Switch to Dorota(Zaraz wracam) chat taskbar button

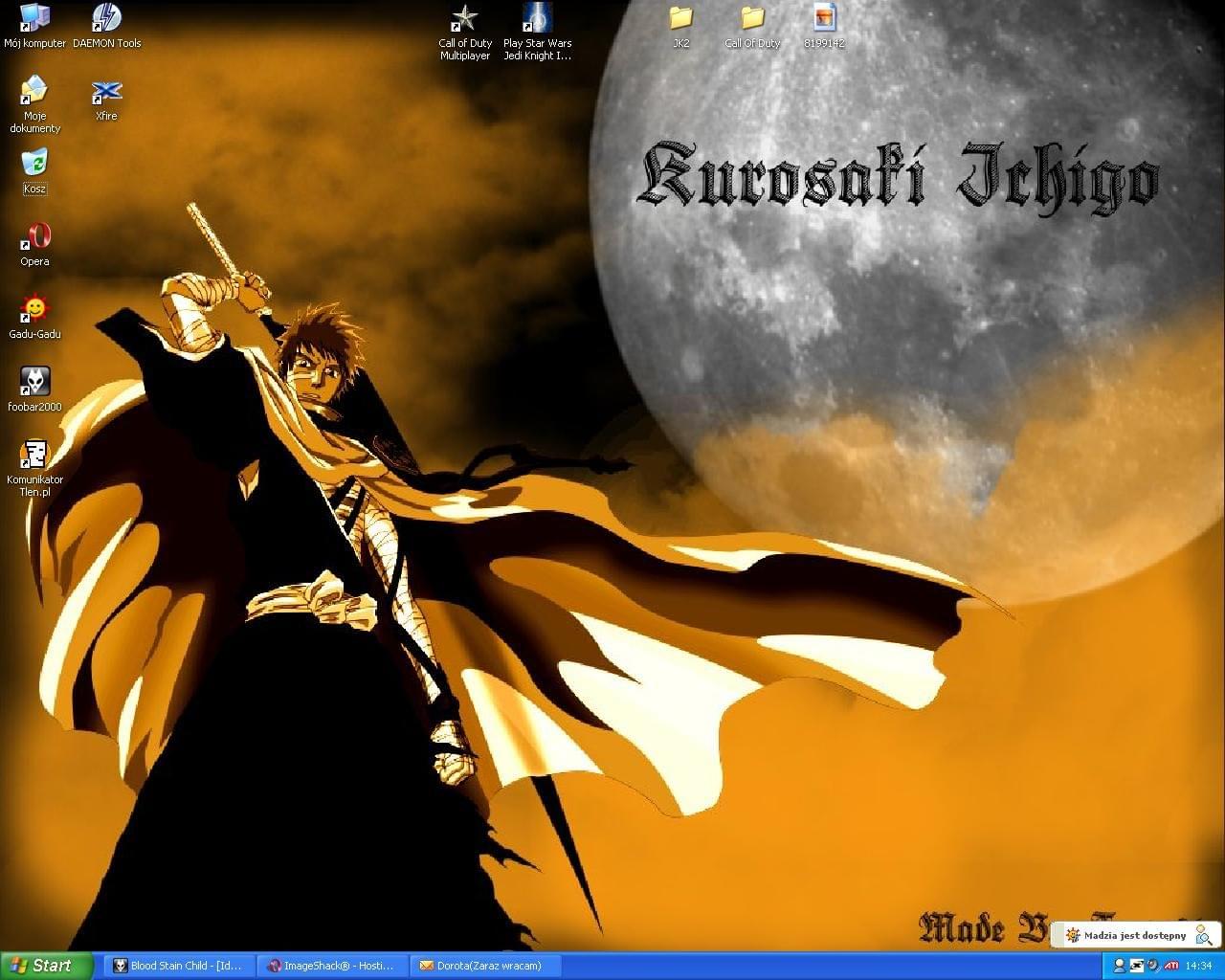point(485,966)
